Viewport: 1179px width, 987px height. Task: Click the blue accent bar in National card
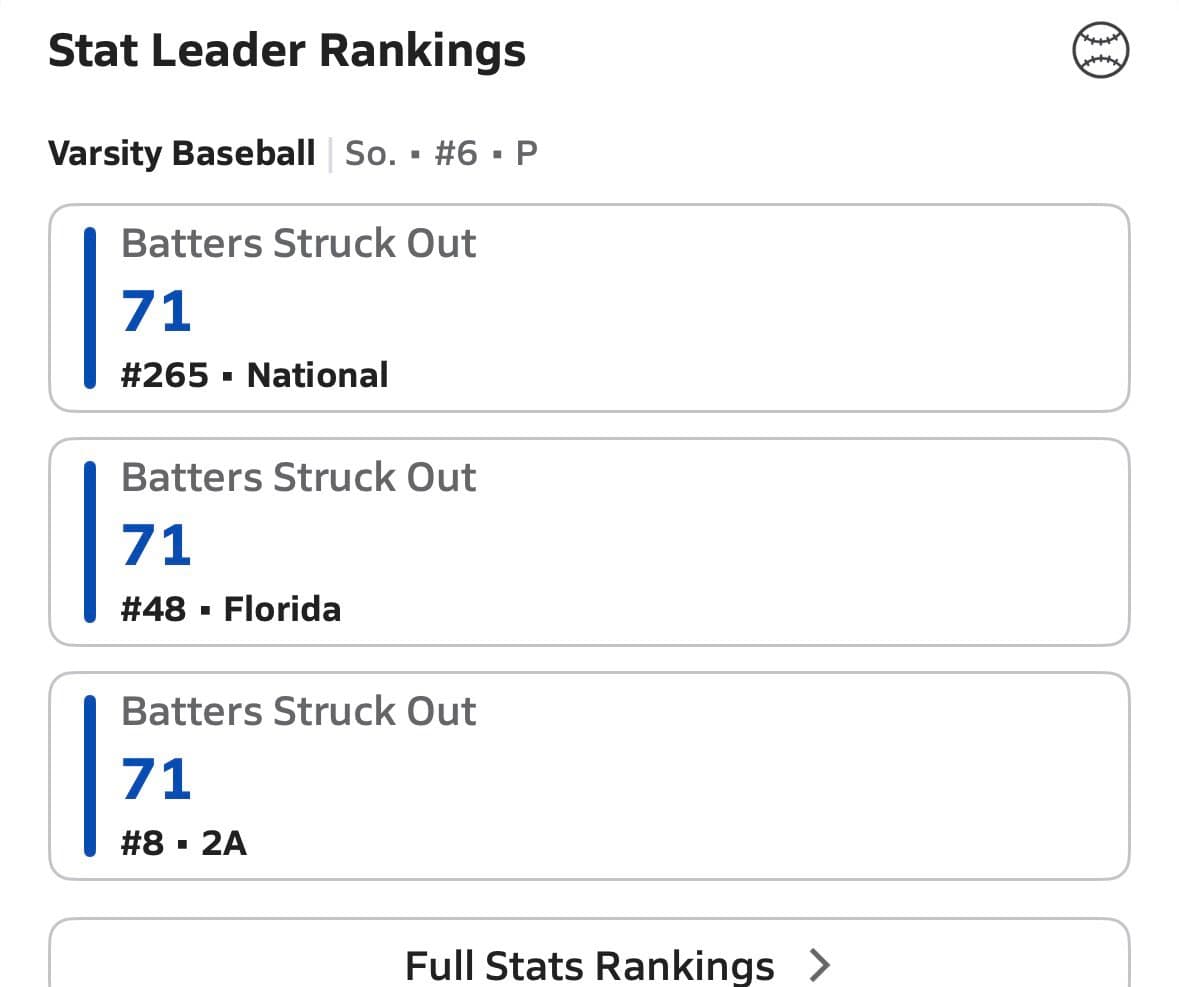90,308
